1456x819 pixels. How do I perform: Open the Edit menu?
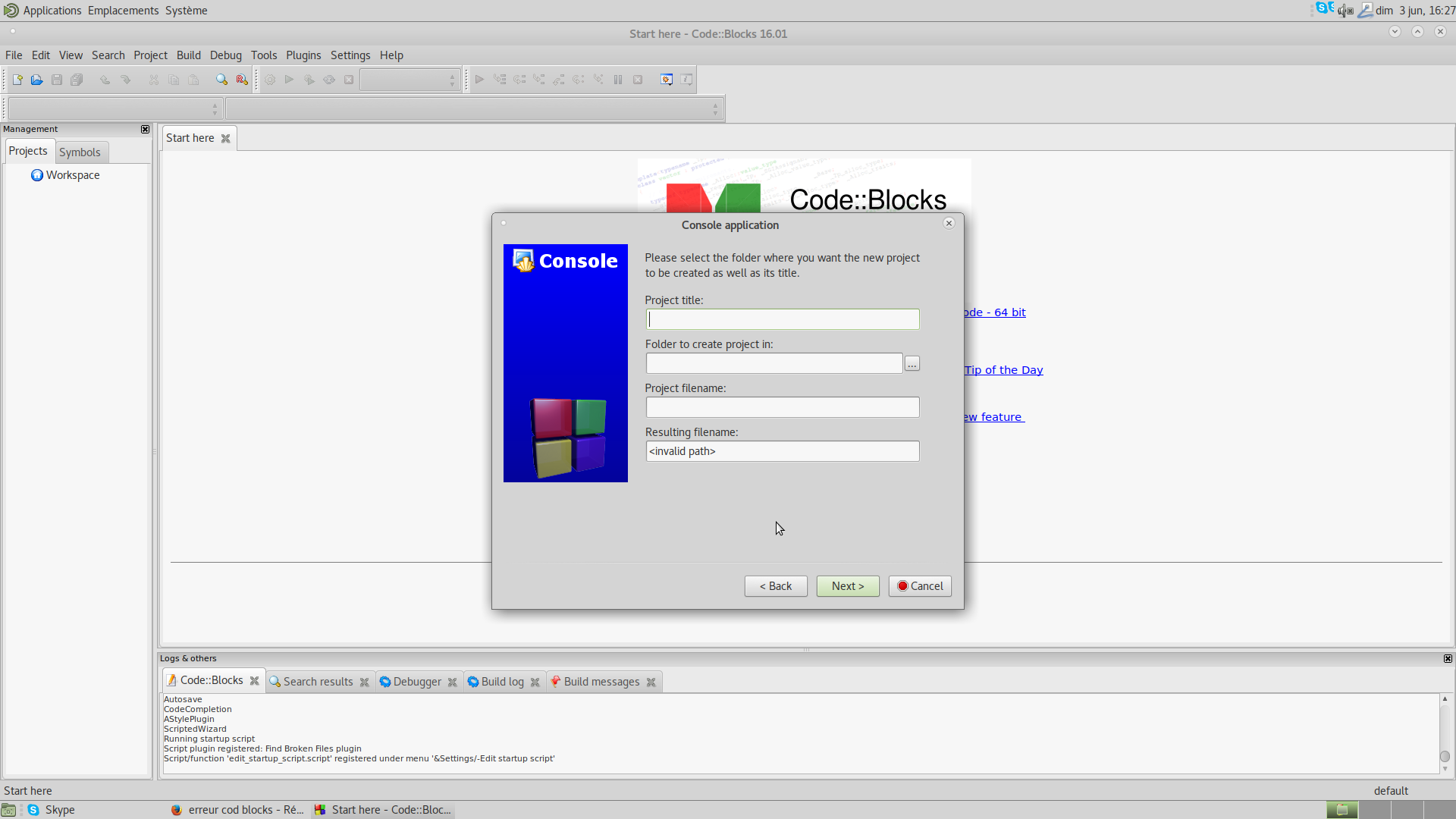tap(41, 55)
